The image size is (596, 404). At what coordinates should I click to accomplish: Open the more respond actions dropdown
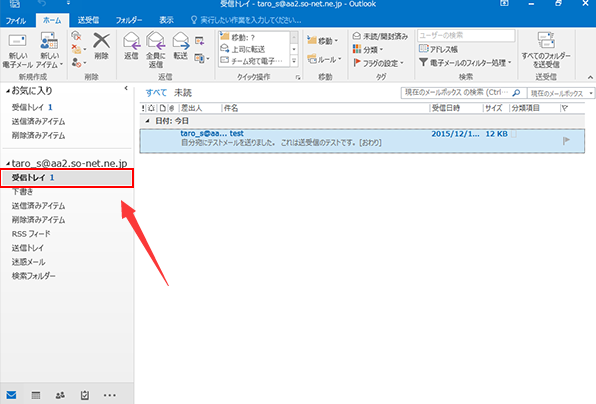coord(202,58)
